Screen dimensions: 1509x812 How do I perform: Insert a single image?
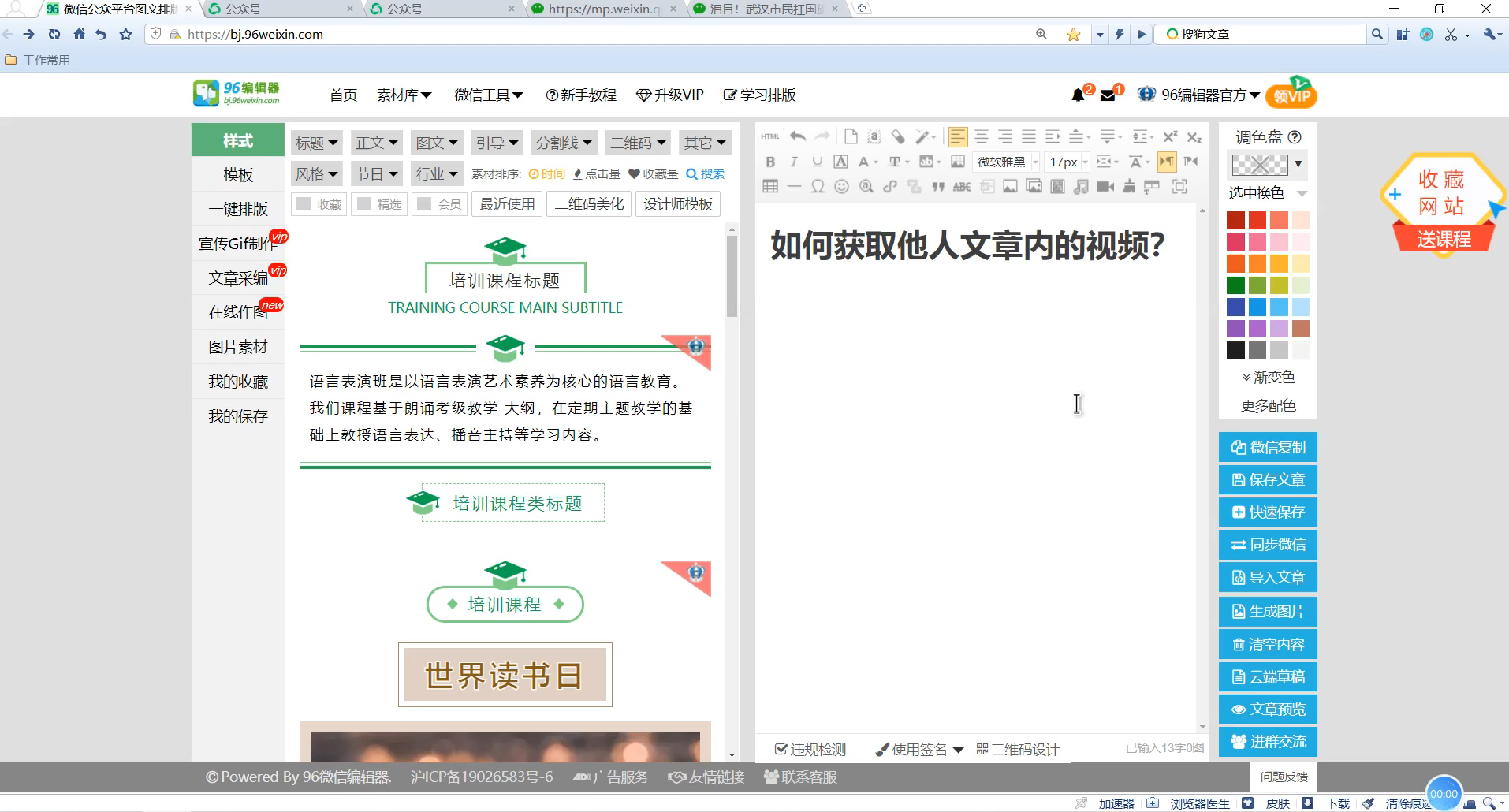click(1010, 187)
